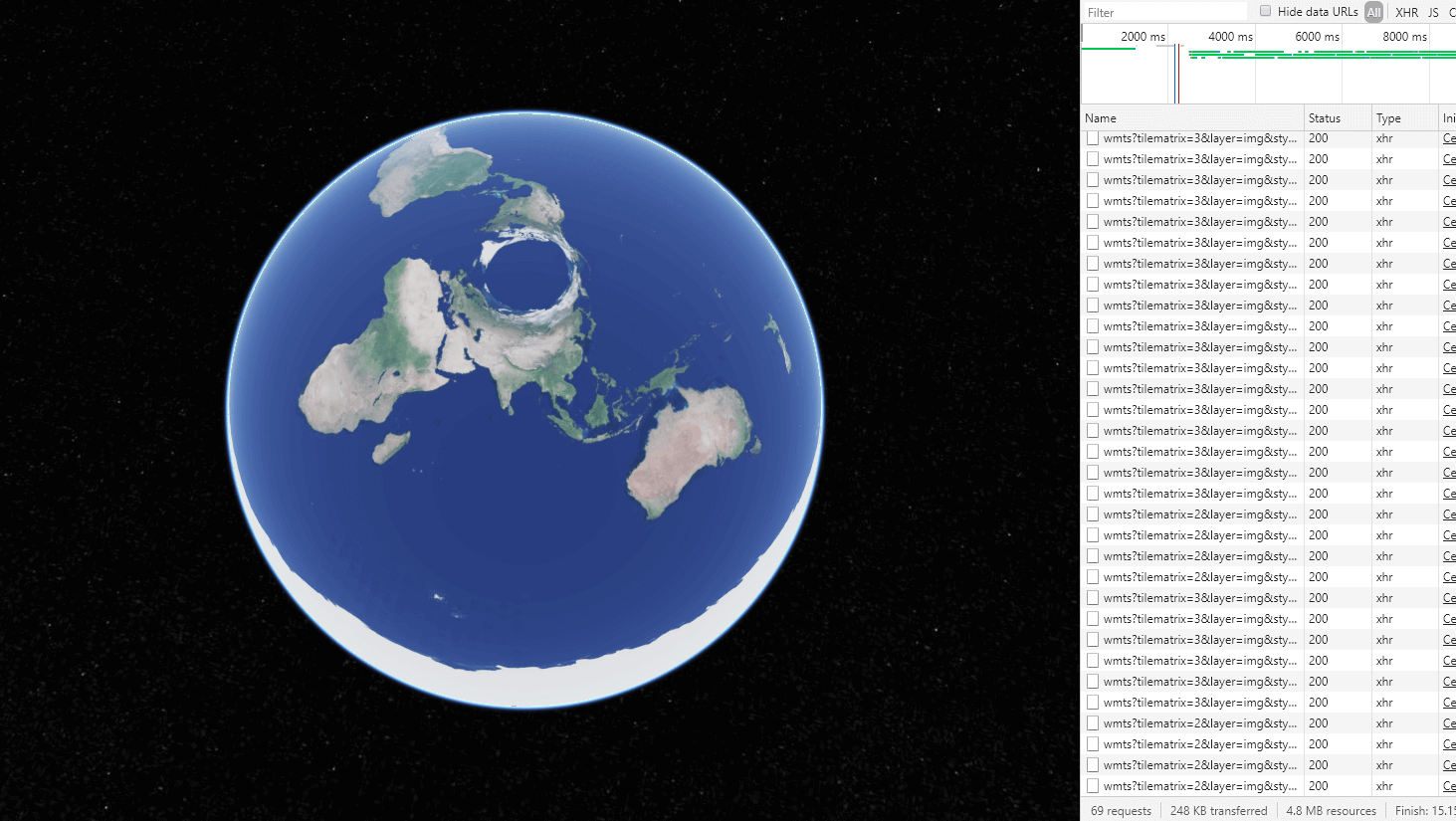This screenshot has width=1456, height=821.
Task: Enable the Hide data URLs checkbox
Action: [1266, 11]
